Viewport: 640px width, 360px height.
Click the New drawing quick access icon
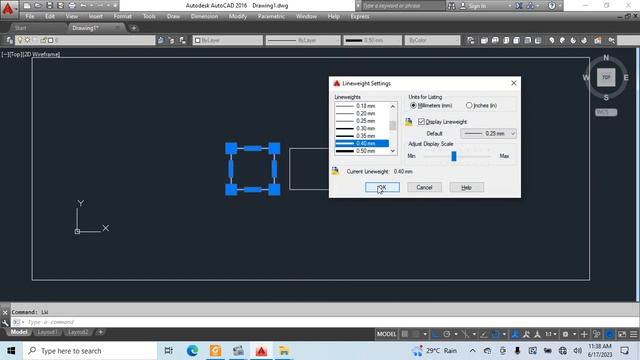(x=27, y=6)
